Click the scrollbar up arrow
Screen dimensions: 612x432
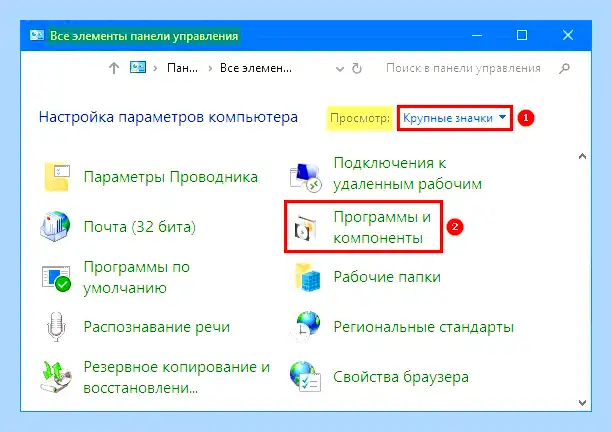click(582, 156)
